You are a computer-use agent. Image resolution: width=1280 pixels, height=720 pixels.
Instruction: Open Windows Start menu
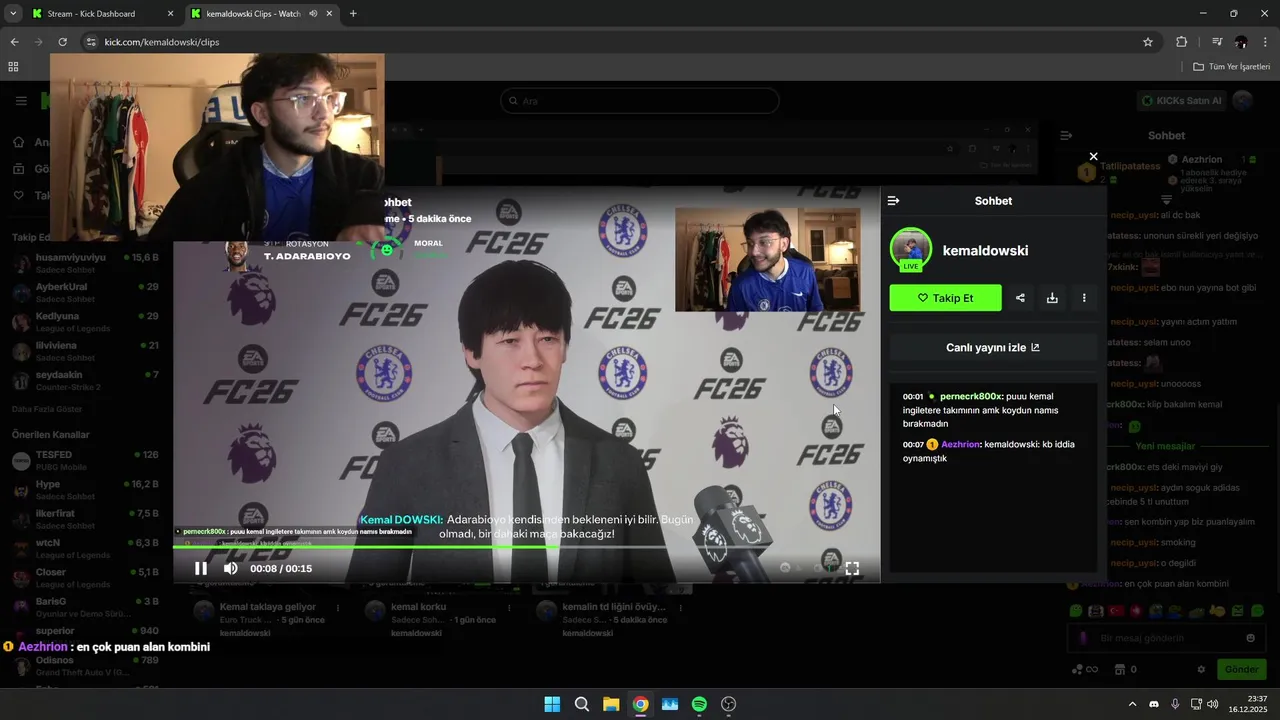coord(552,704)
